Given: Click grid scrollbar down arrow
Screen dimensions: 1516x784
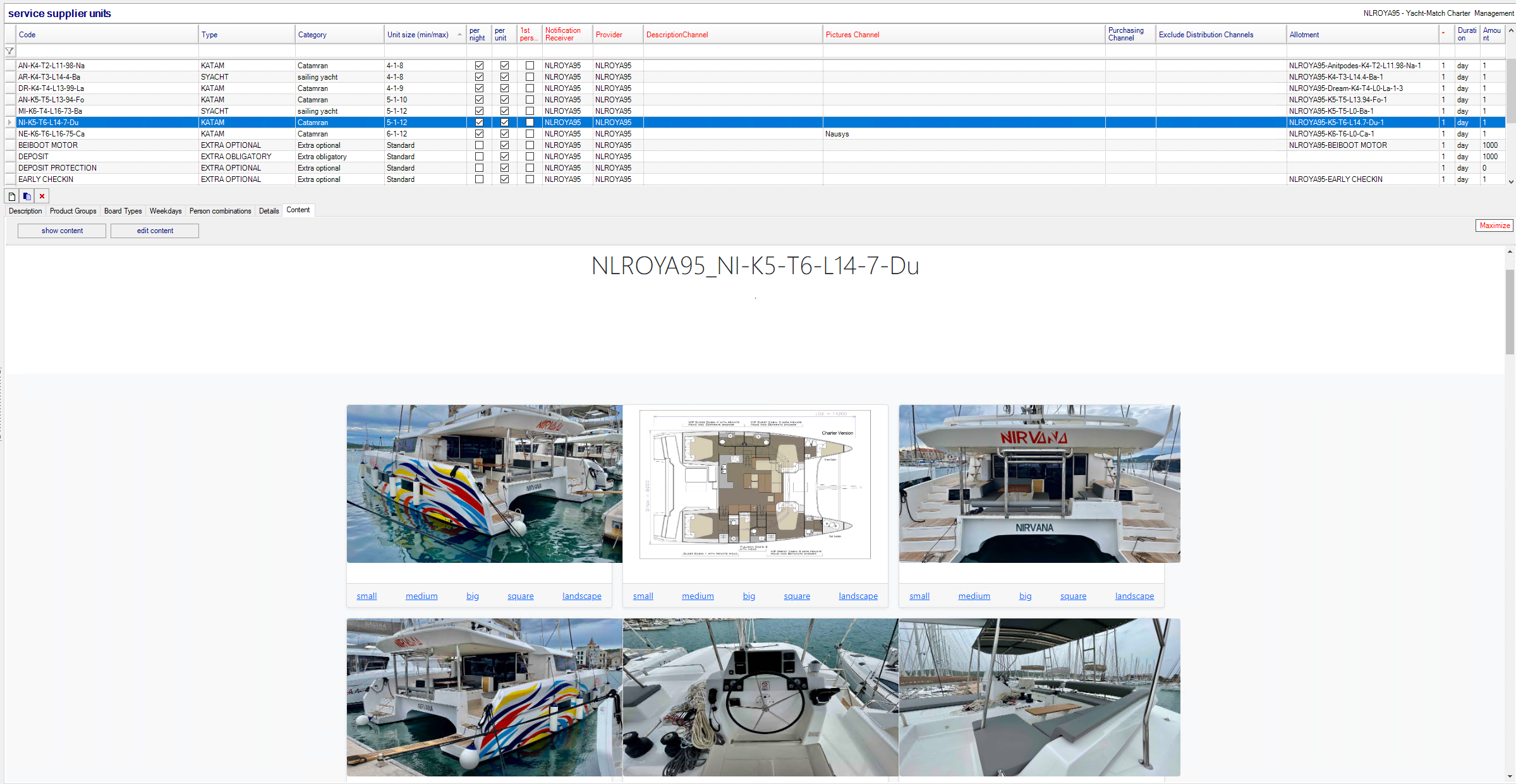Looking at the screenshot, I should (x=1510, y=181).
